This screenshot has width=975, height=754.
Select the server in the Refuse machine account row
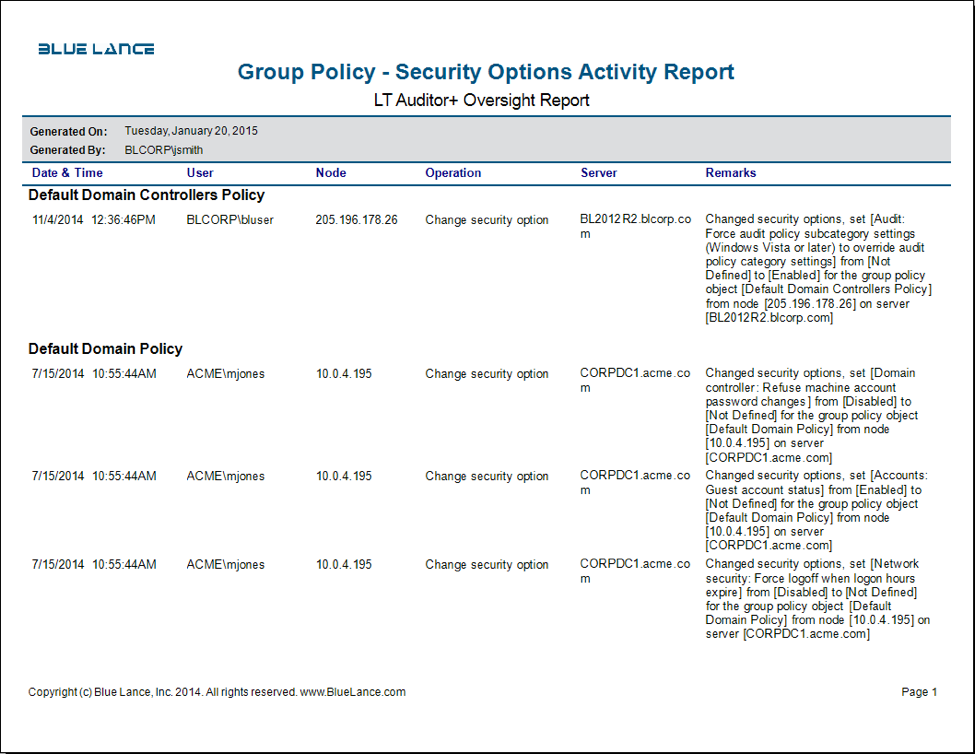(635, 380)
